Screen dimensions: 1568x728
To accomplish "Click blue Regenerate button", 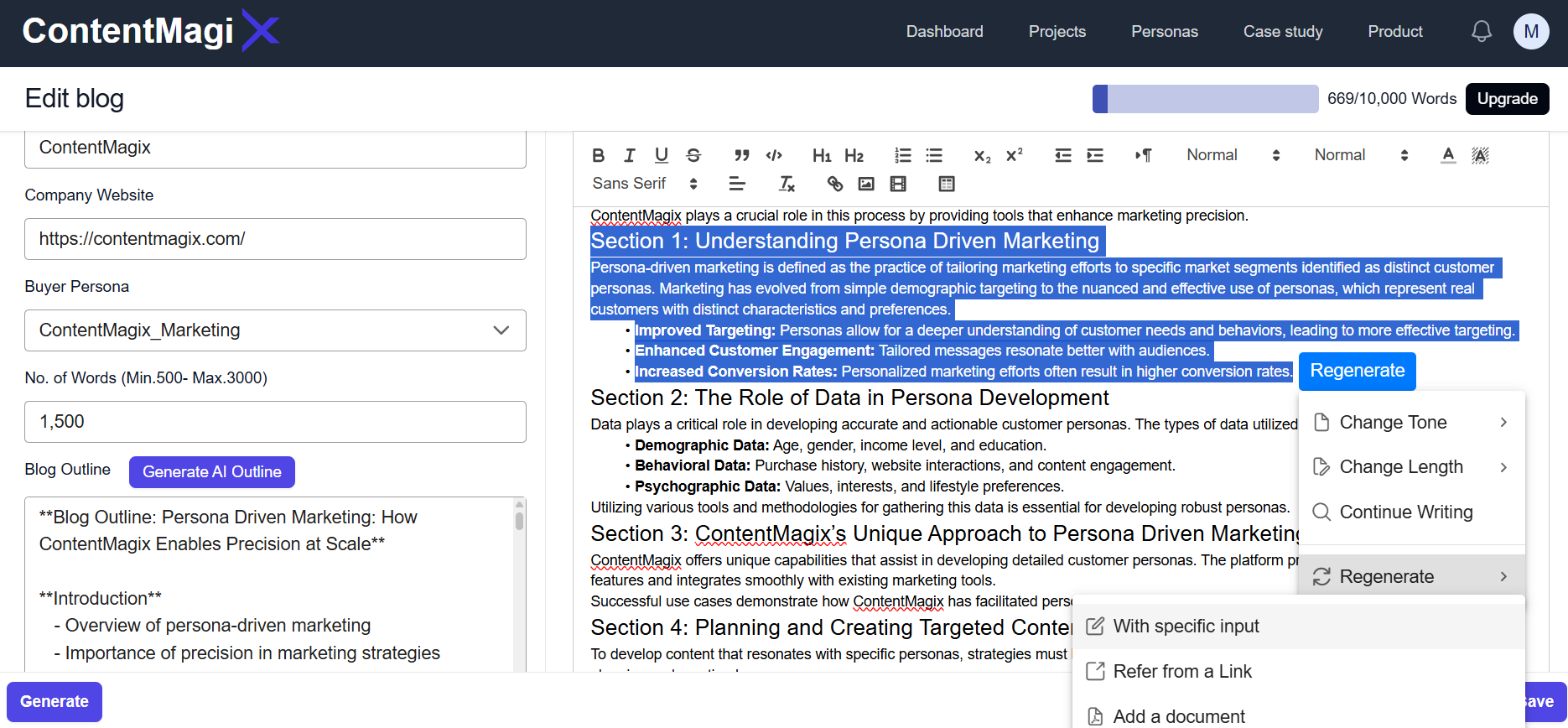I will coord(1357,371).
